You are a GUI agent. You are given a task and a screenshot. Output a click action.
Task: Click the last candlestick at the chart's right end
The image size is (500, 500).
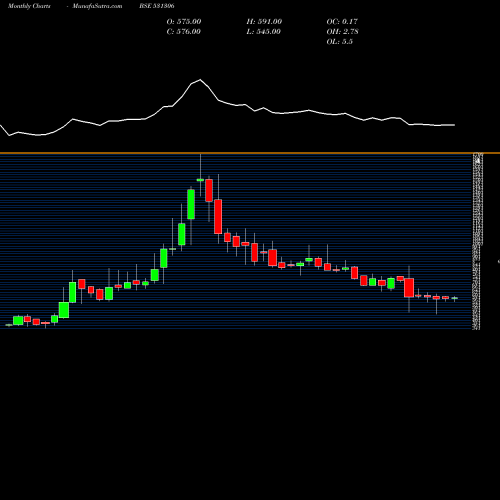(x=455, y=298)
